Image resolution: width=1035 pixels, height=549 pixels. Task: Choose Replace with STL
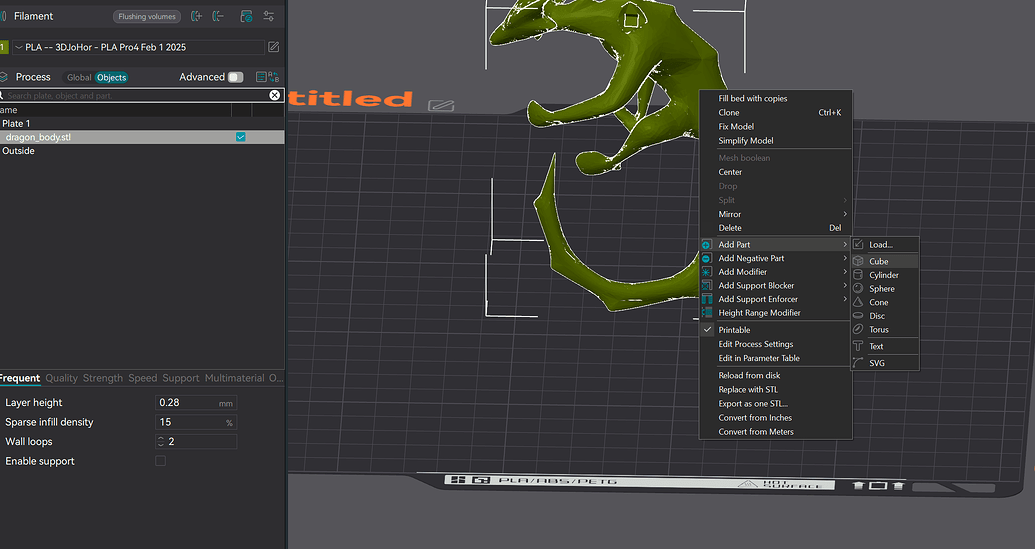tap(748, 389)
